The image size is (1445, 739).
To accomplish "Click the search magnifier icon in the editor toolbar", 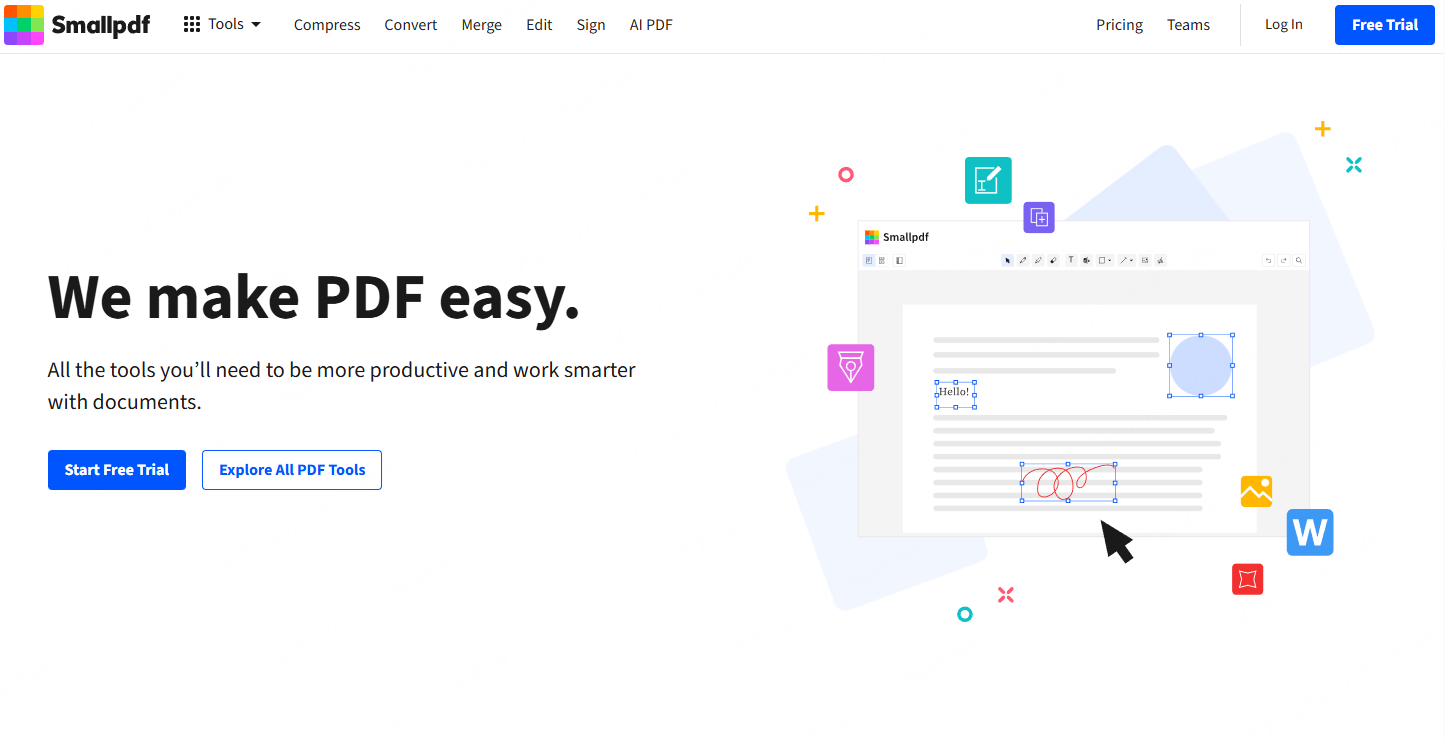I will [1299, 260].
